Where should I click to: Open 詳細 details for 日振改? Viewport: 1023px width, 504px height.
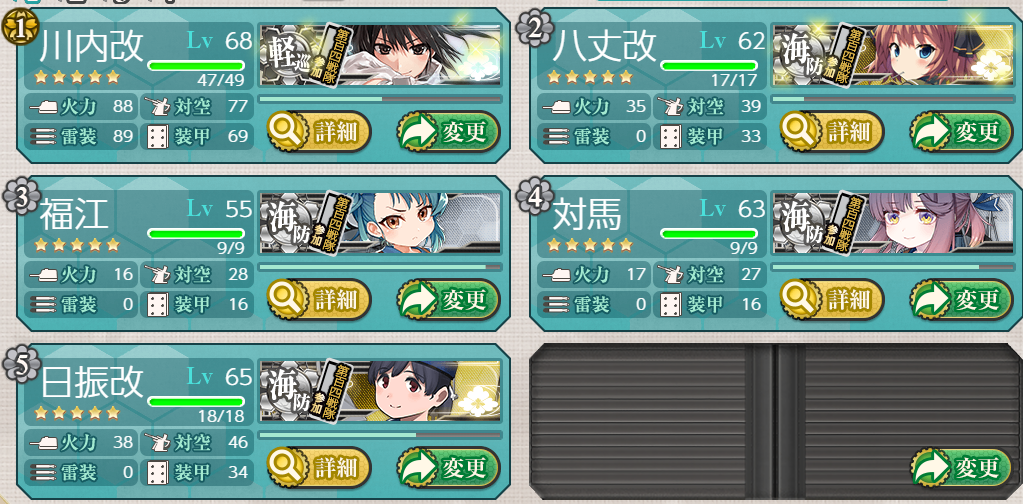point(318,467)
